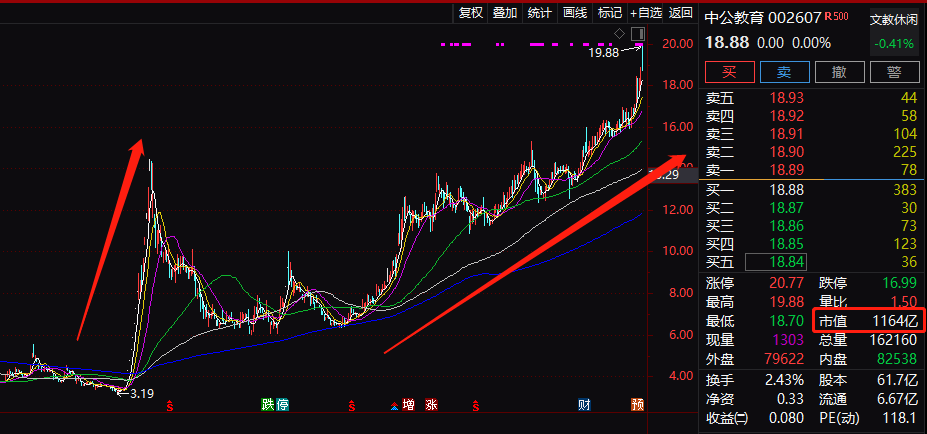
Task: Click the 最低 value 18.70
Action: (x=786, y=322)
